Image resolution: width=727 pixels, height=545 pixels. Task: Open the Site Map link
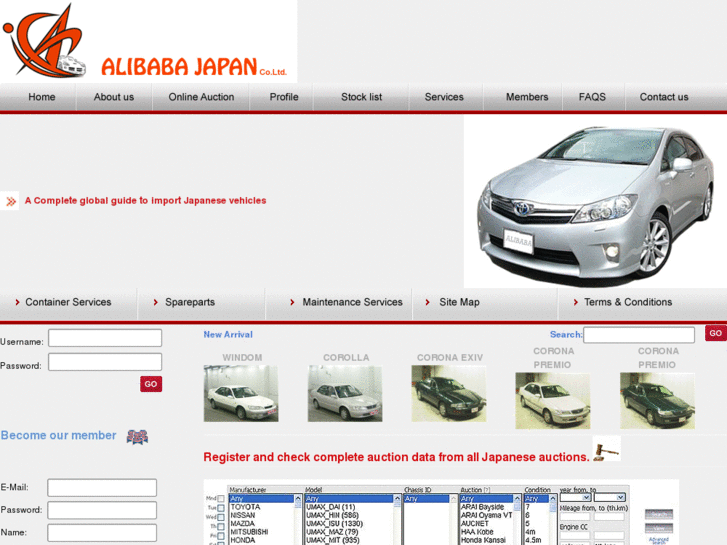(x=459, y=302)
